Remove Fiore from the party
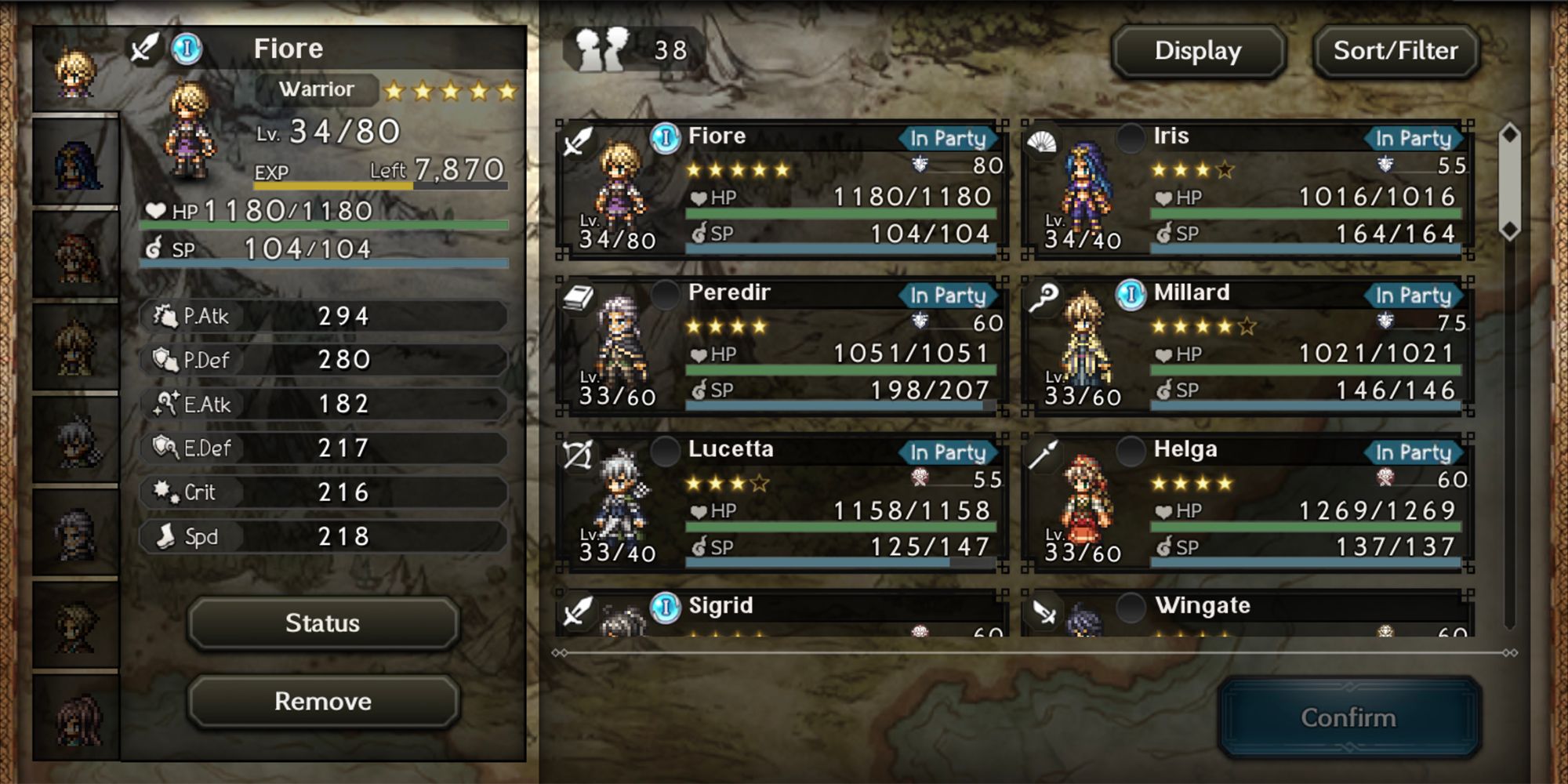This screenshot has width=1568, height=784. 323,701
